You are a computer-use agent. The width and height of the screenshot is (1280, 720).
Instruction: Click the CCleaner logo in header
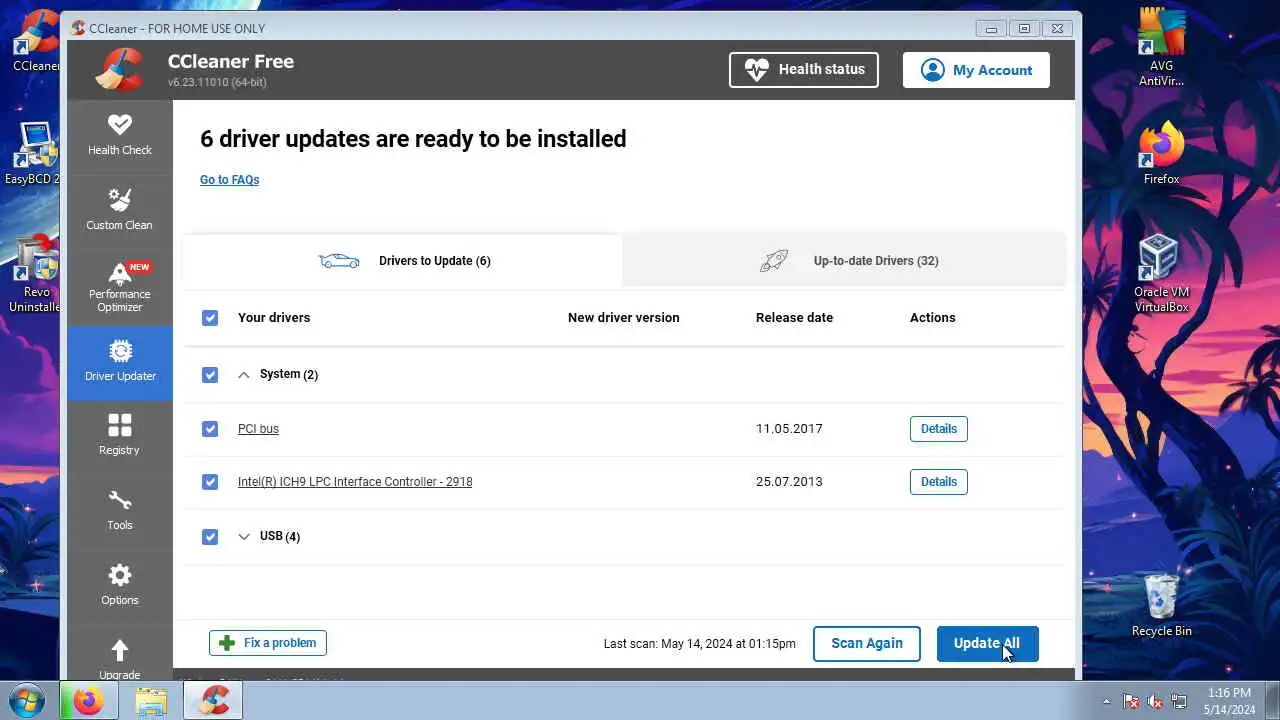119,69
